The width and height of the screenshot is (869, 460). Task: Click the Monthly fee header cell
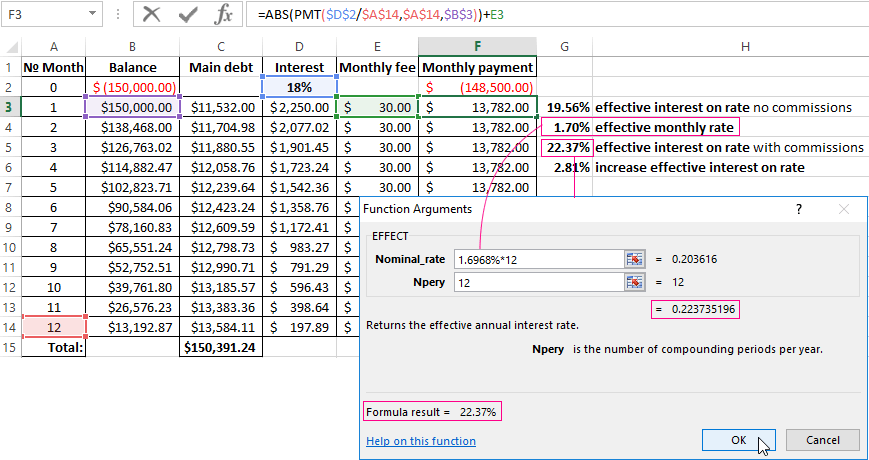click(377, 67)
